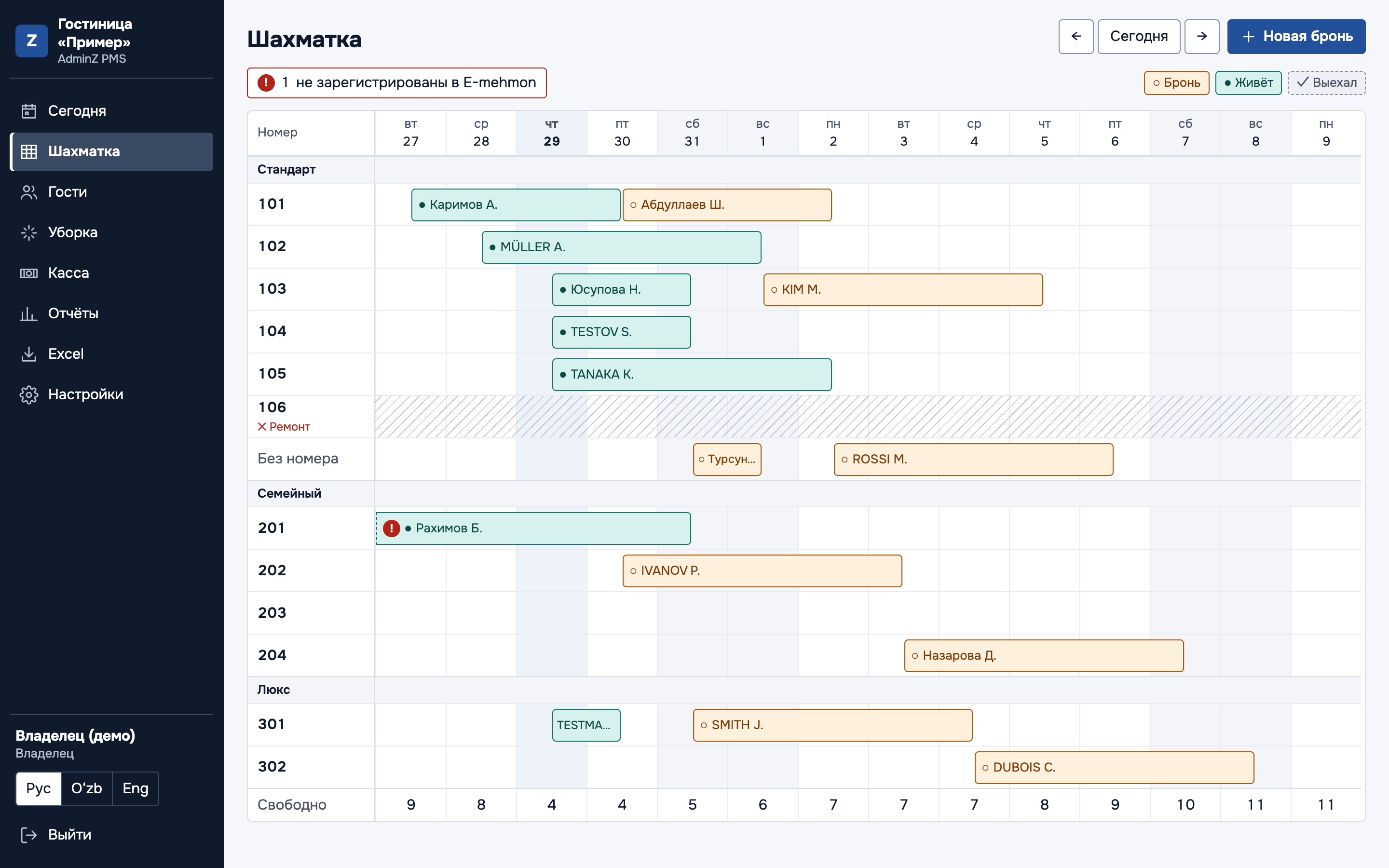Click the Выйти logout icon
1389x868 pixels.
tap(29, 835)
